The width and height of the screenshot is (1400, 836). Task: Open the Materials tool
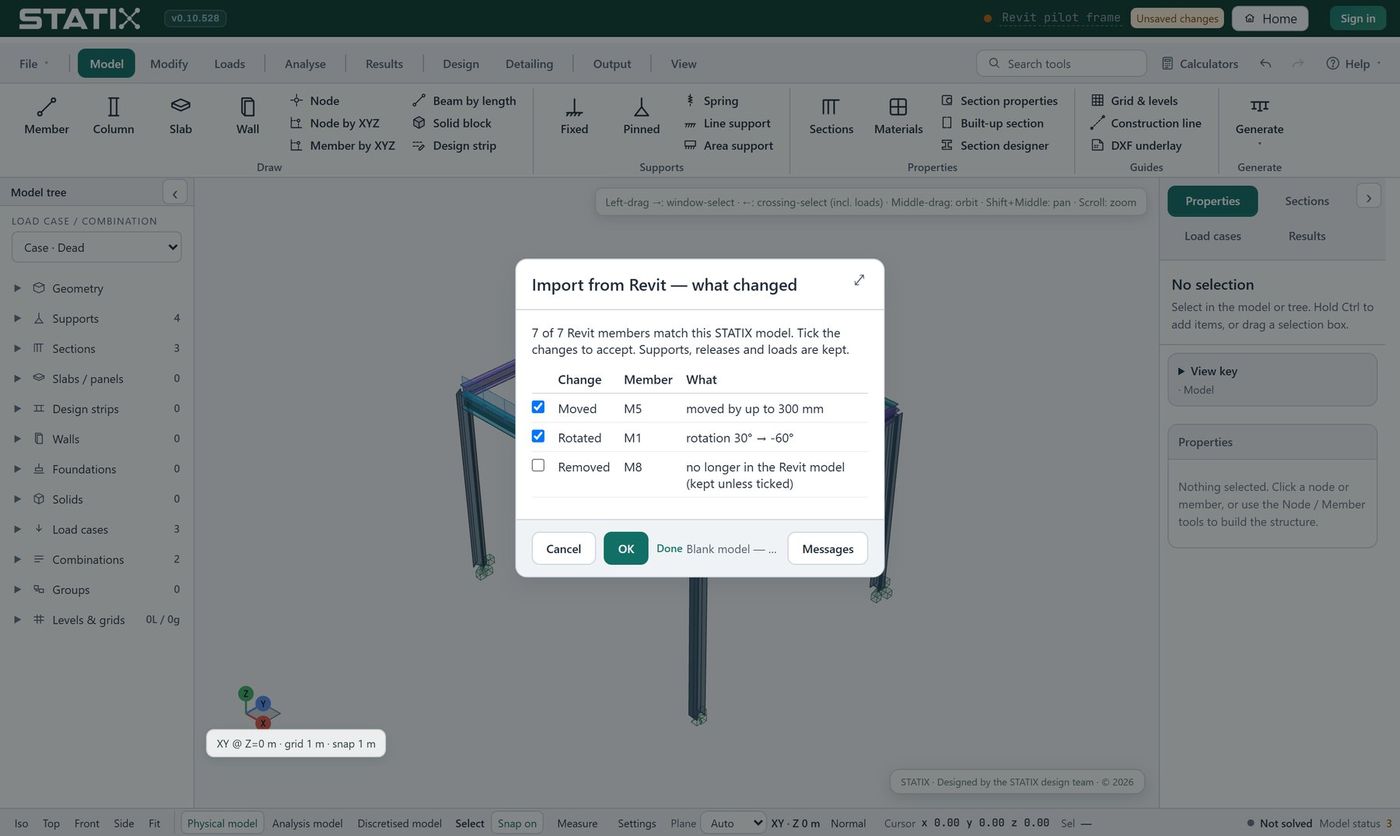[898, 116]
